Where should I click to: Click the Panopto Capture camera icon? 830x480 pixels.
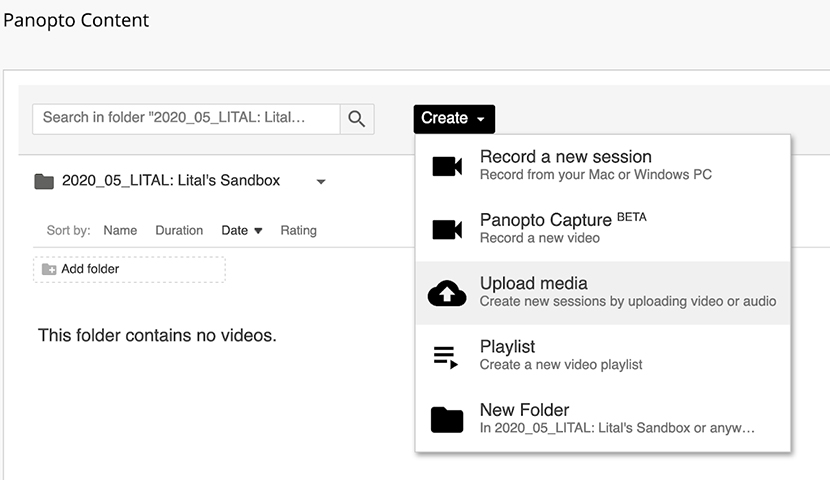pyautogui.click(x=447, y=230)
